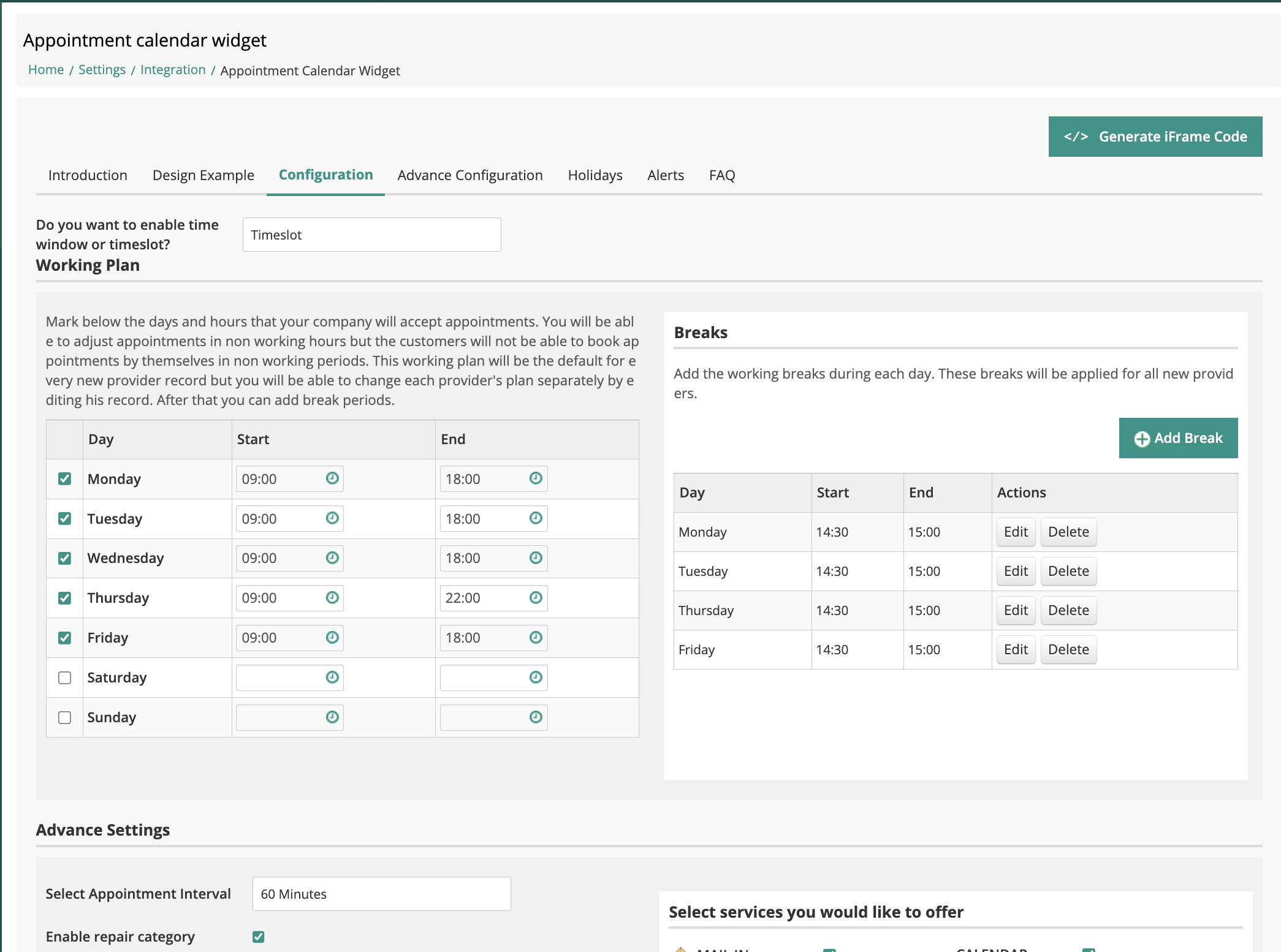
Task: Enable the Sunday working day checkbox
Action: (64, 718)
